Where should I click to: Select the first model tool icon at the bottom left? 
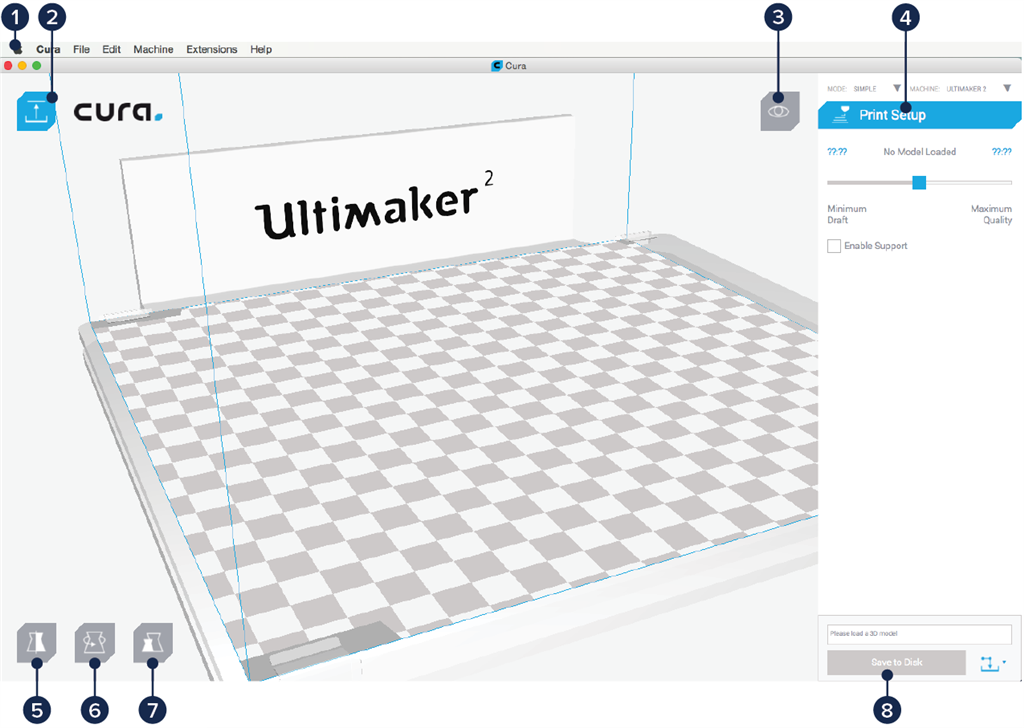click(x=36, y=643)
